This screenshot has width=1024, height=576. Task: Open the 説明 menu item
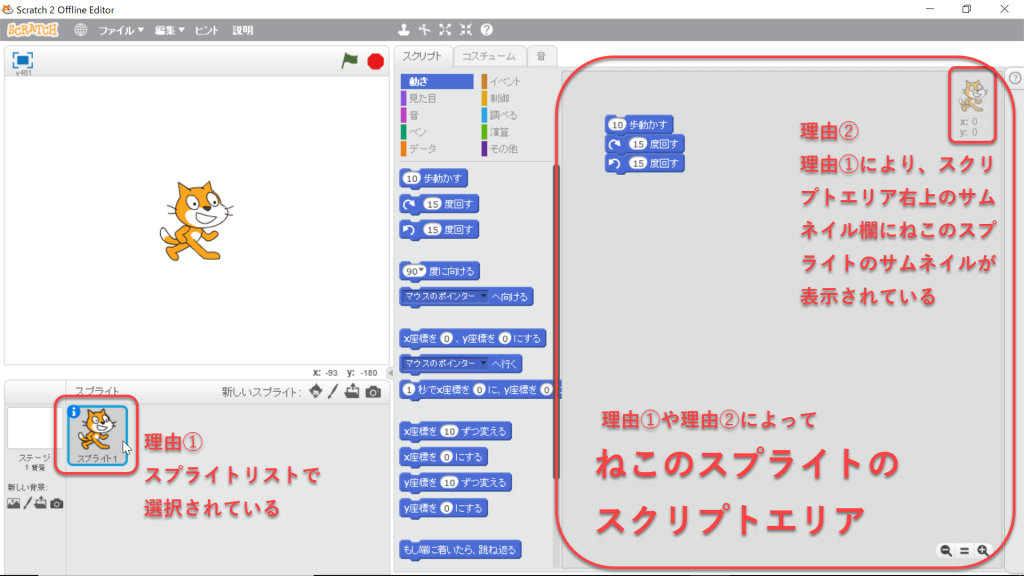pyautogui.click(x=242, y=30)
